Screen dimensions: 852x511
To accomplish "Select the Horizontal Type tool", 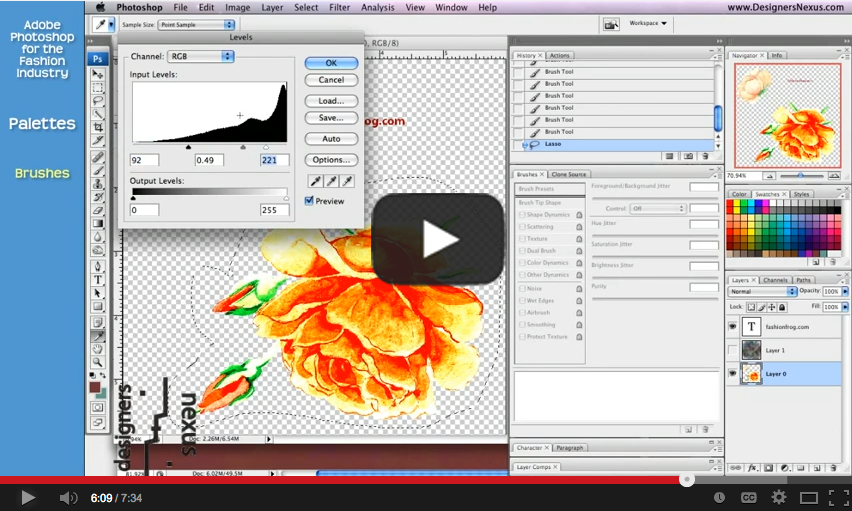I will click(x=98, y=279).
